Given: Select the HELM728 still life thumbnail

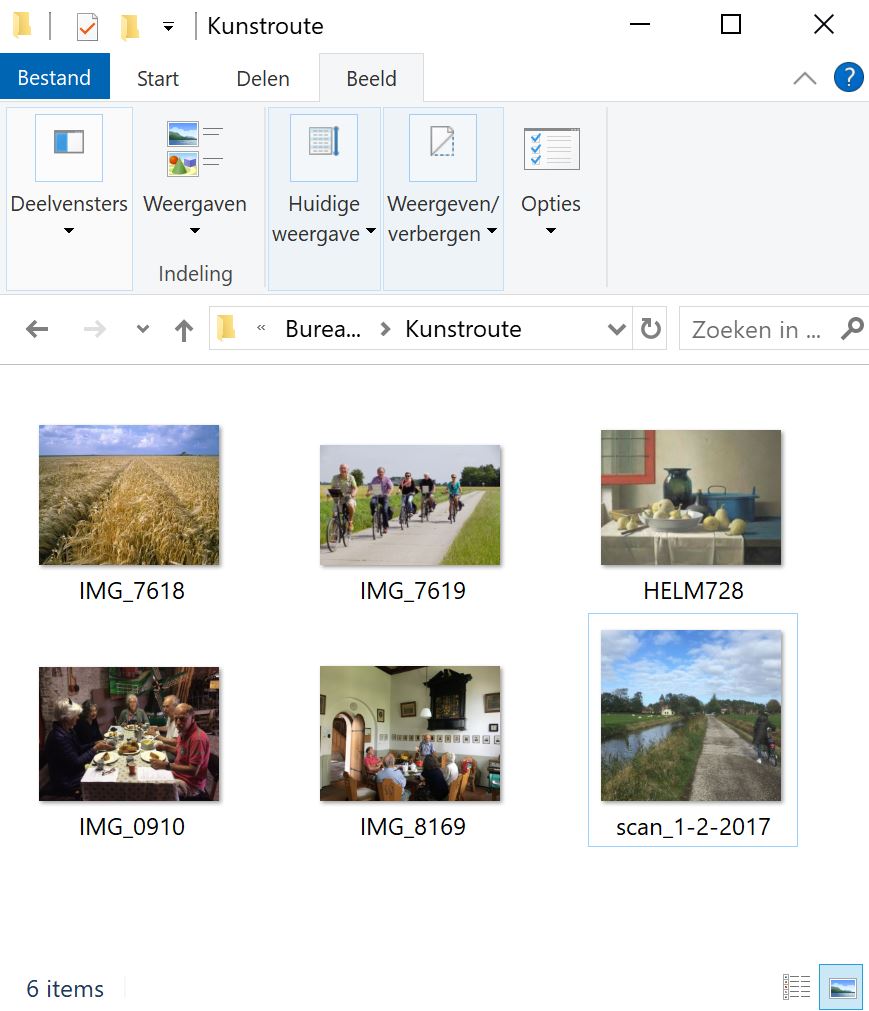Looking at the screenshot, I should 691,498.
